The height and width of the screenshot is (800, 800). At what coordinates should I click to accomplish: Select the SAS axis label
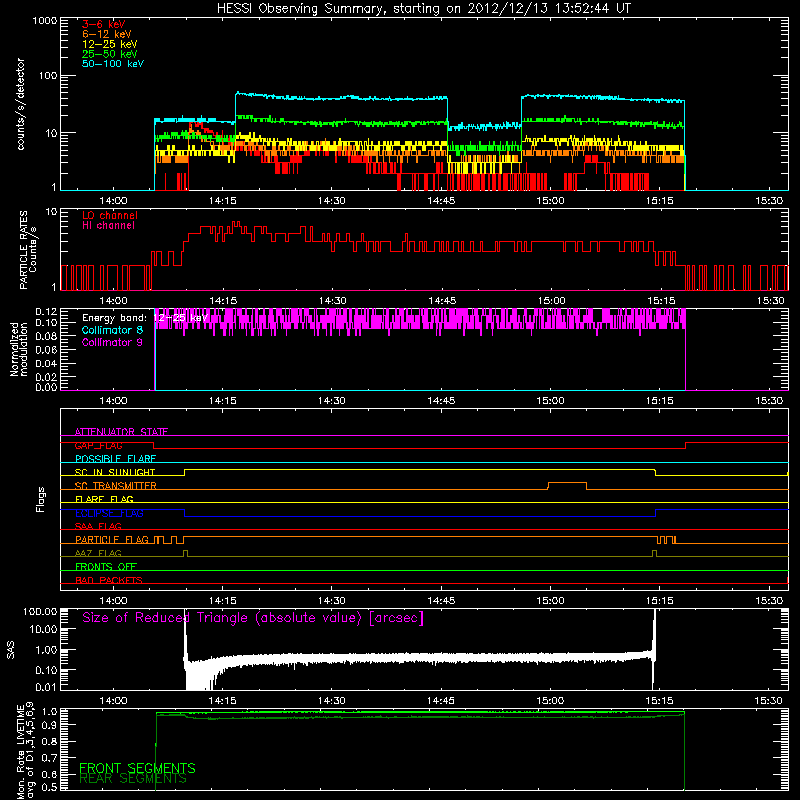click(x=11, y=649)
